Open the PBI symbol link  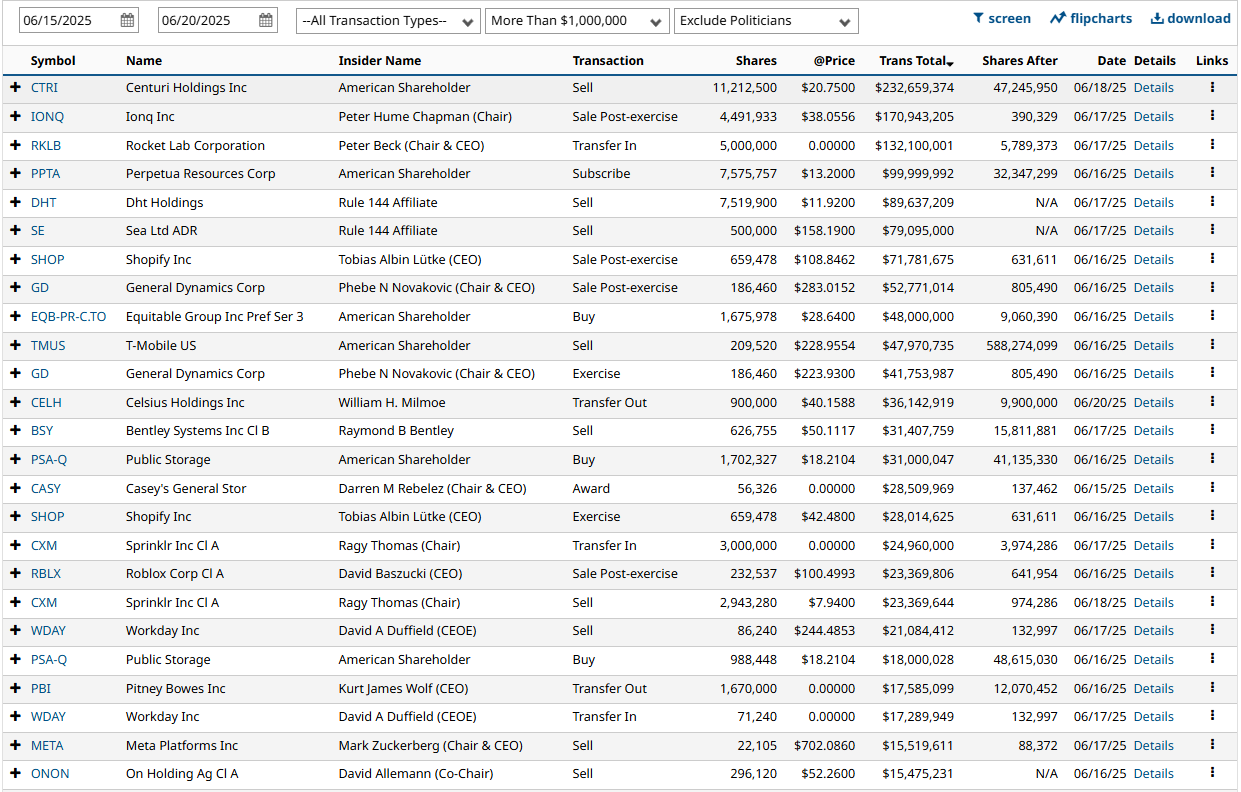click(x=40, y=688)
